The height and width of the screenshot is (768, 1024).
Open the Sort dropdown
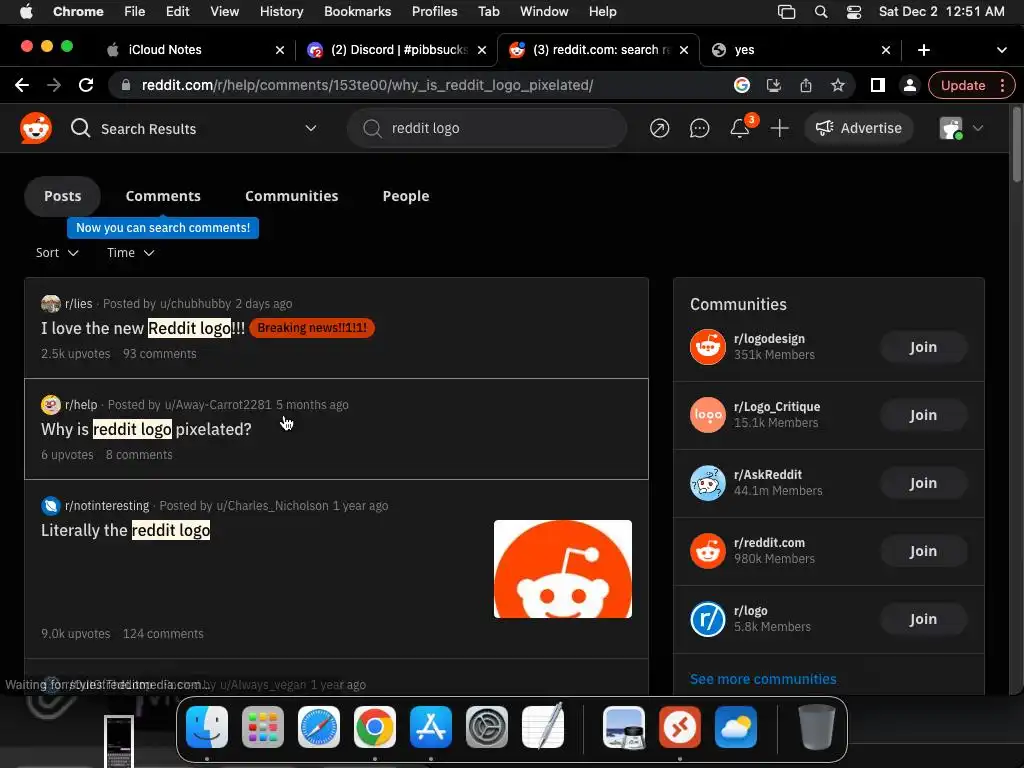coord(57,253)
